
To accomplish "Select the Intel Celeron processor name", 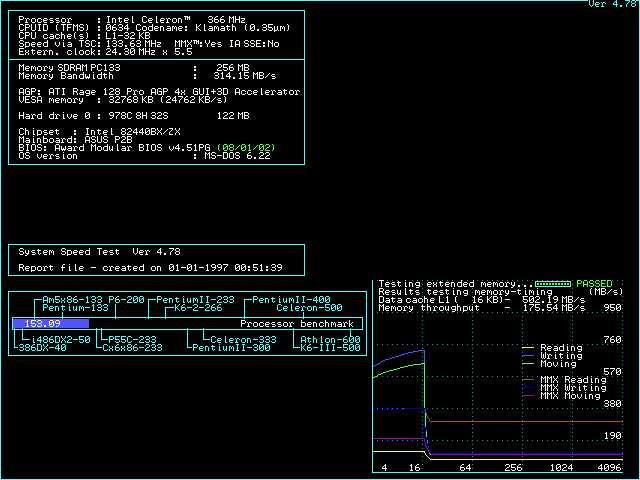I will pyautogui.click(x=148, y=20).
